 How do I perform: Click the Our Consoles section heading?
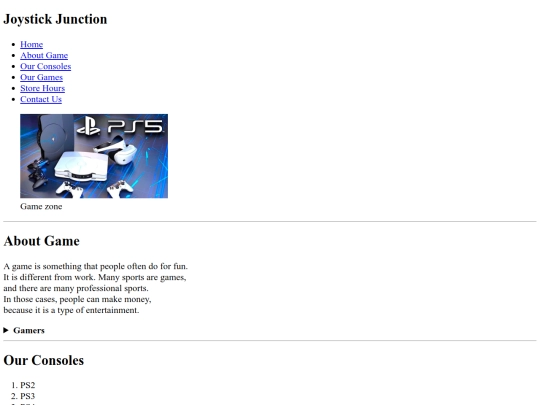(x=44, y=360)
